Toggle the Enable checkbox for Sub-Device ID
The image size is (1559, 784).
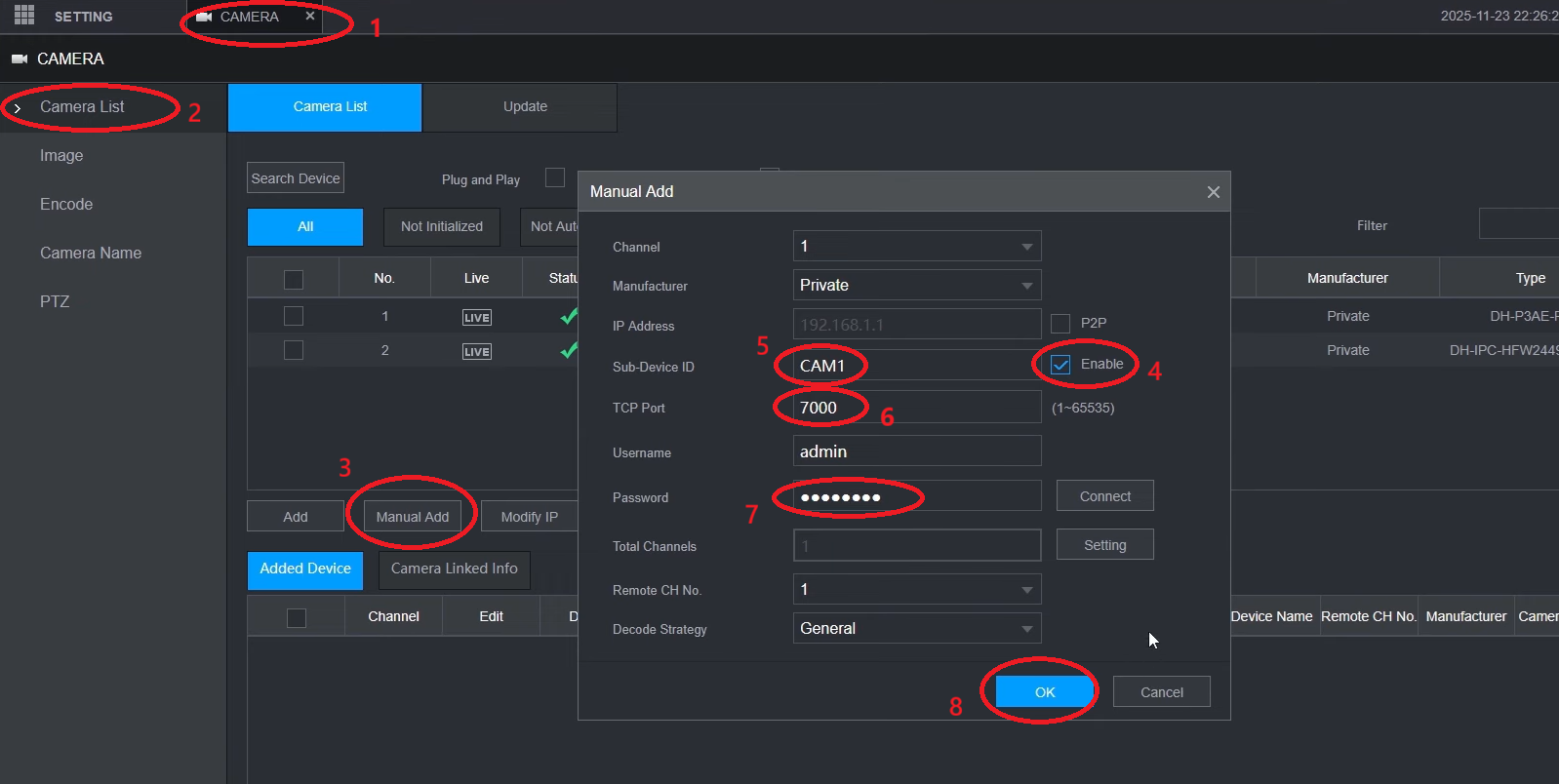[x=1060, y=365]
